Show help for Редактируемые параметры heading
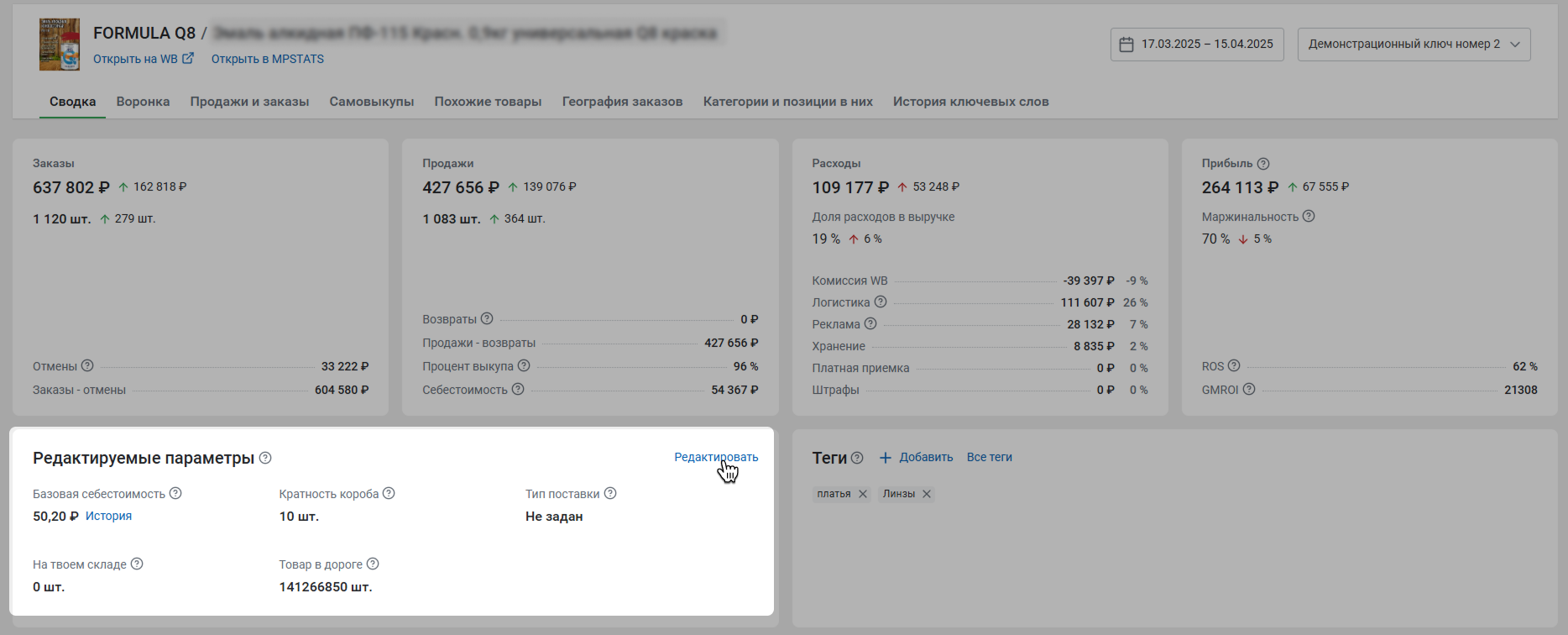Viewport: 1568px width, 635px height. click(265, 458)
